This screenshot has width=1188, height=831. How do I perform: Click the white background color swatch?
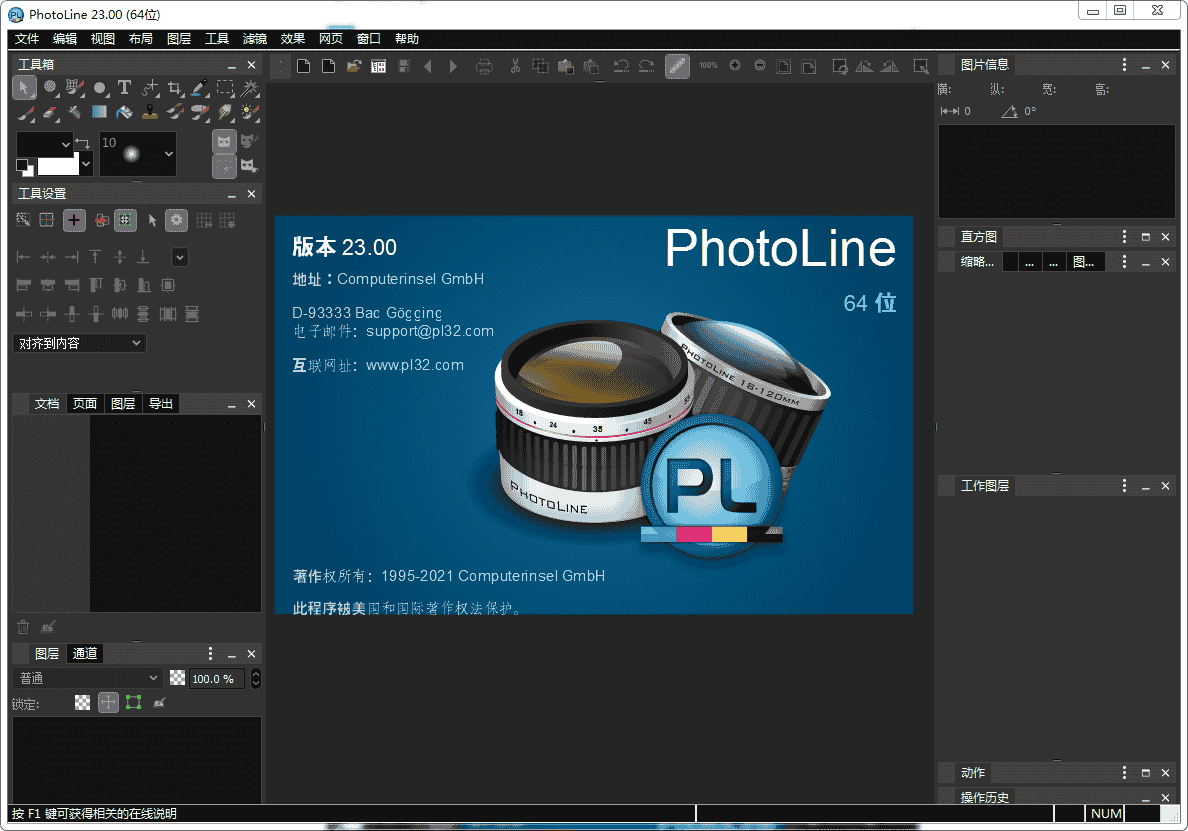[58, 165]
